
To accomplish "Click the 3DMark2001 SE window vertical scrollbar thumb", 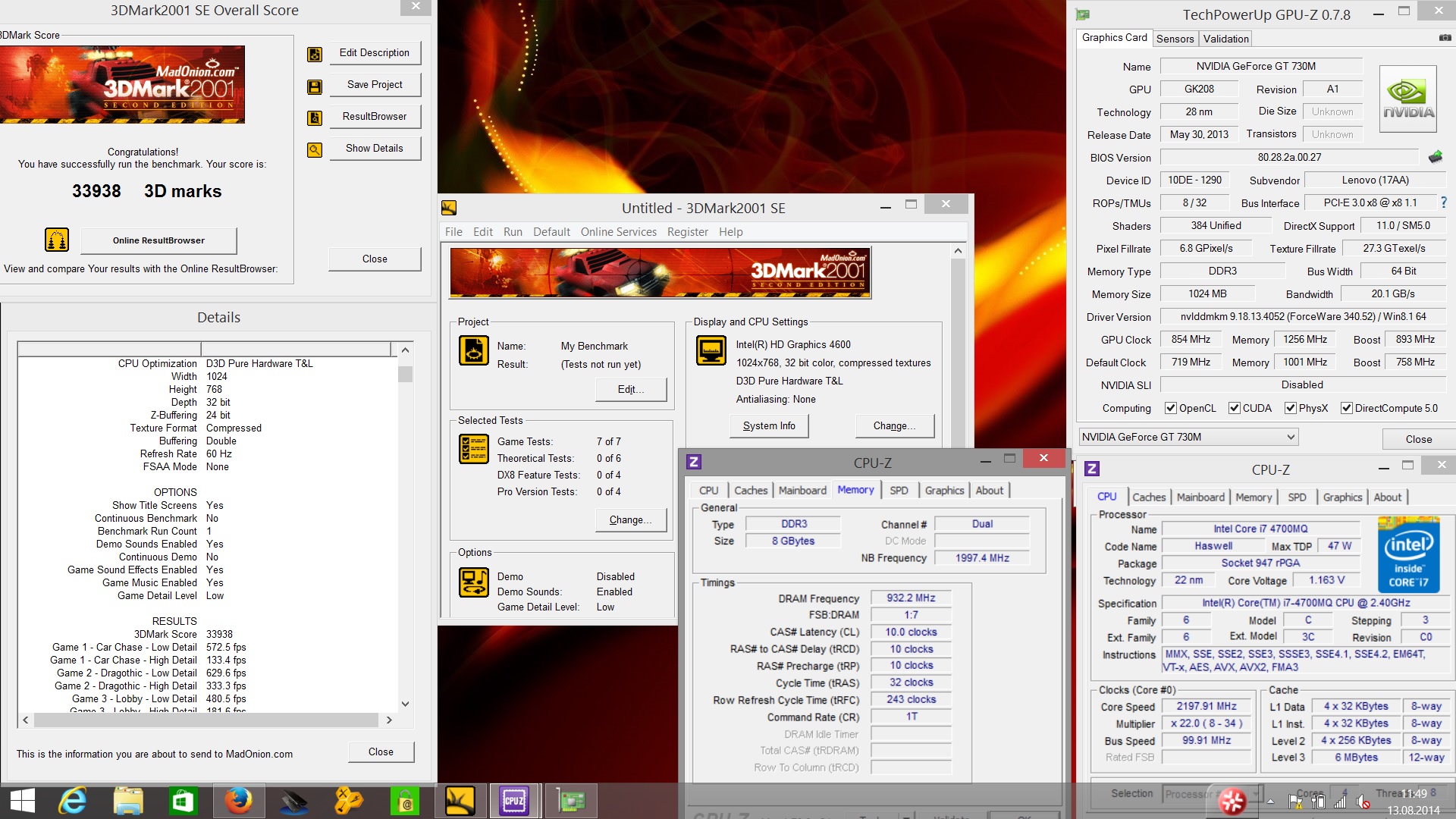I will [958, 353].
